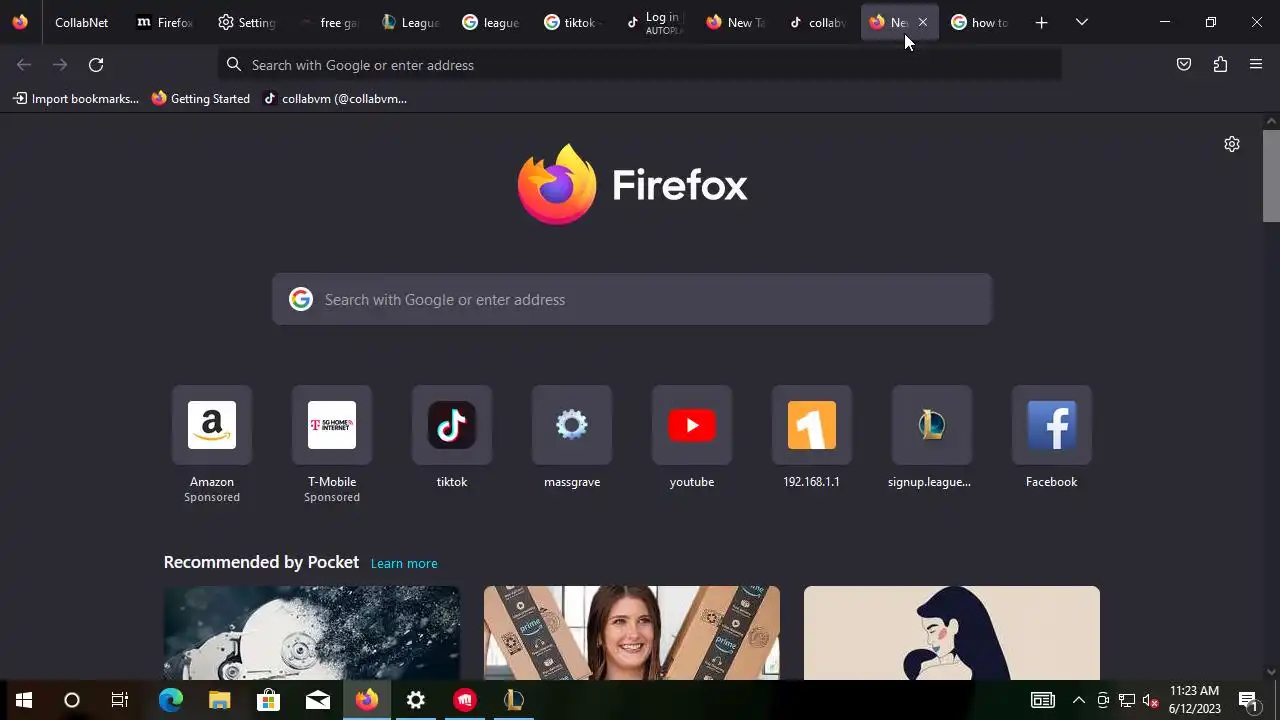Open the tiktok shortcut tile
Image resolution: width=1280 pixels, height=720 pixels.
452,425
